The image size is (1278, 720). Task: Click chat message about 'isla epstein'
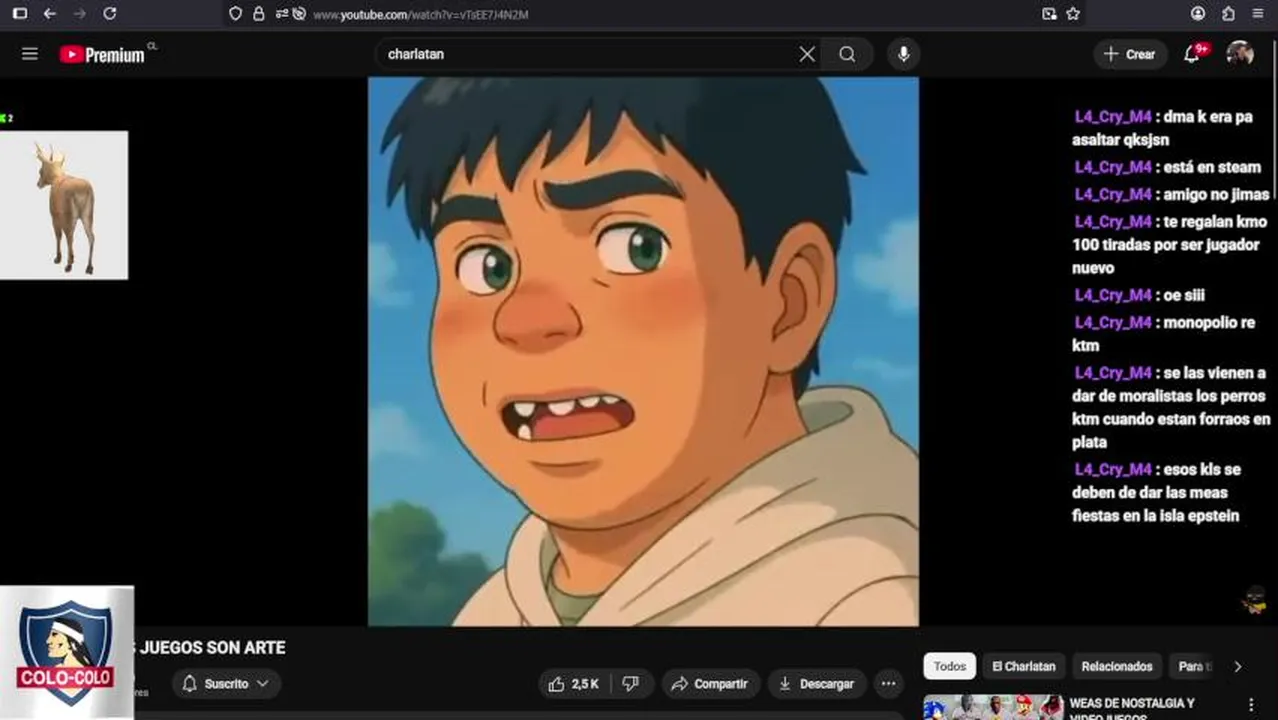[1157, 492]
